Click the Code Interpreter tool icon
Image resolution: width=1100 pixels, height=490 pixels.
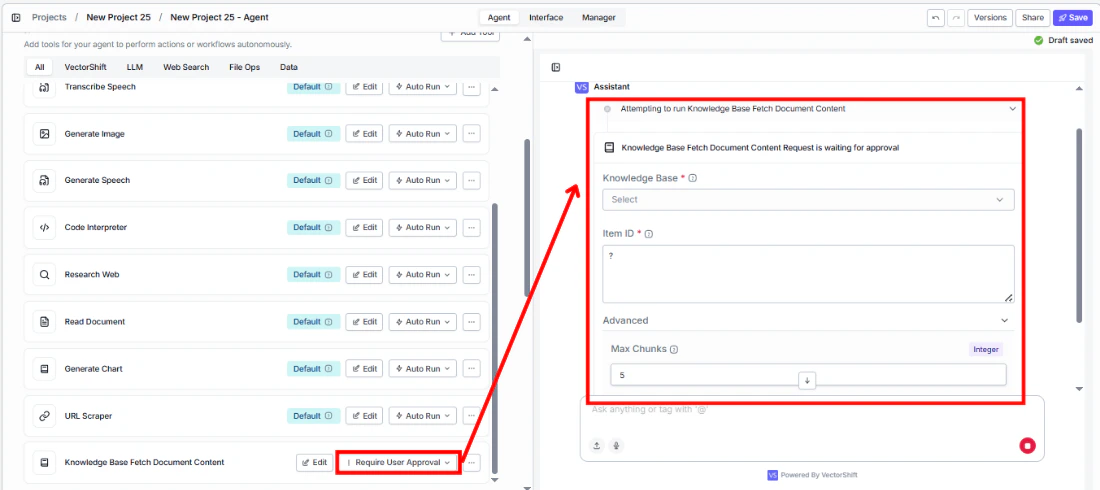pos(44,227)
